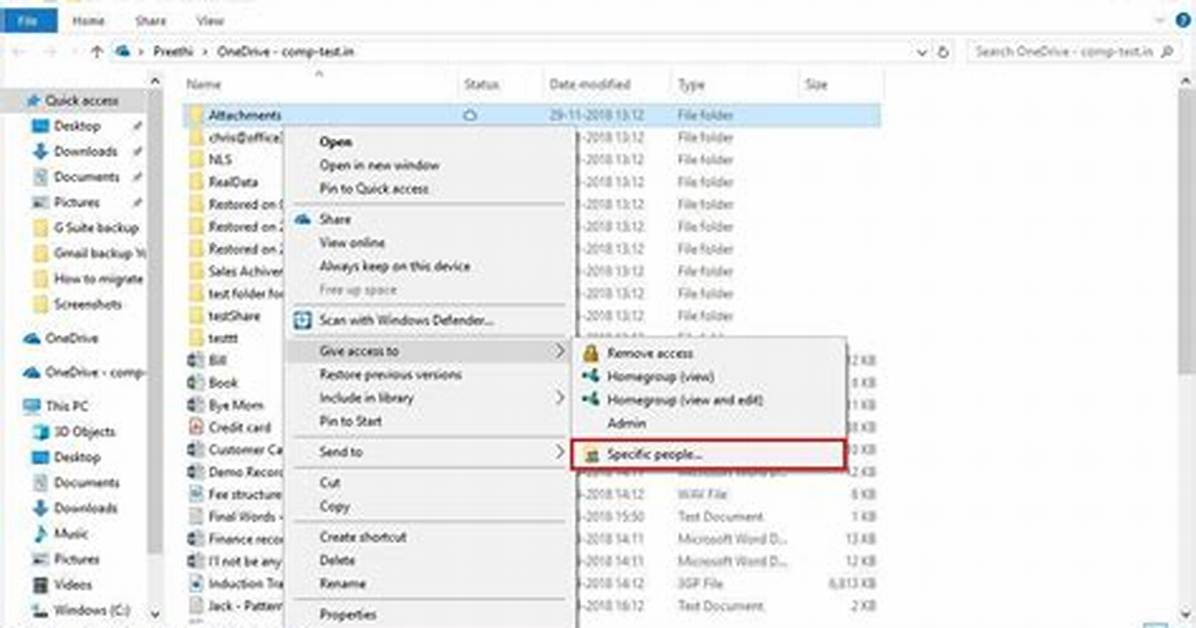Screen dimensions: 1196x628
Task: Select the Attachments folder row
Action: [532, 115]
